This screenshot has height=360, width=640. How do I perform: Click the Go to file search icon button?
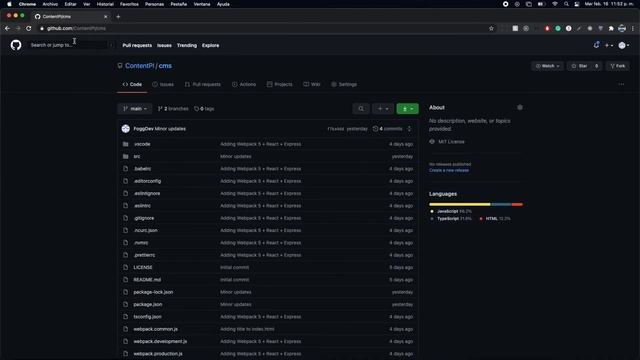(x=361, y=109)
